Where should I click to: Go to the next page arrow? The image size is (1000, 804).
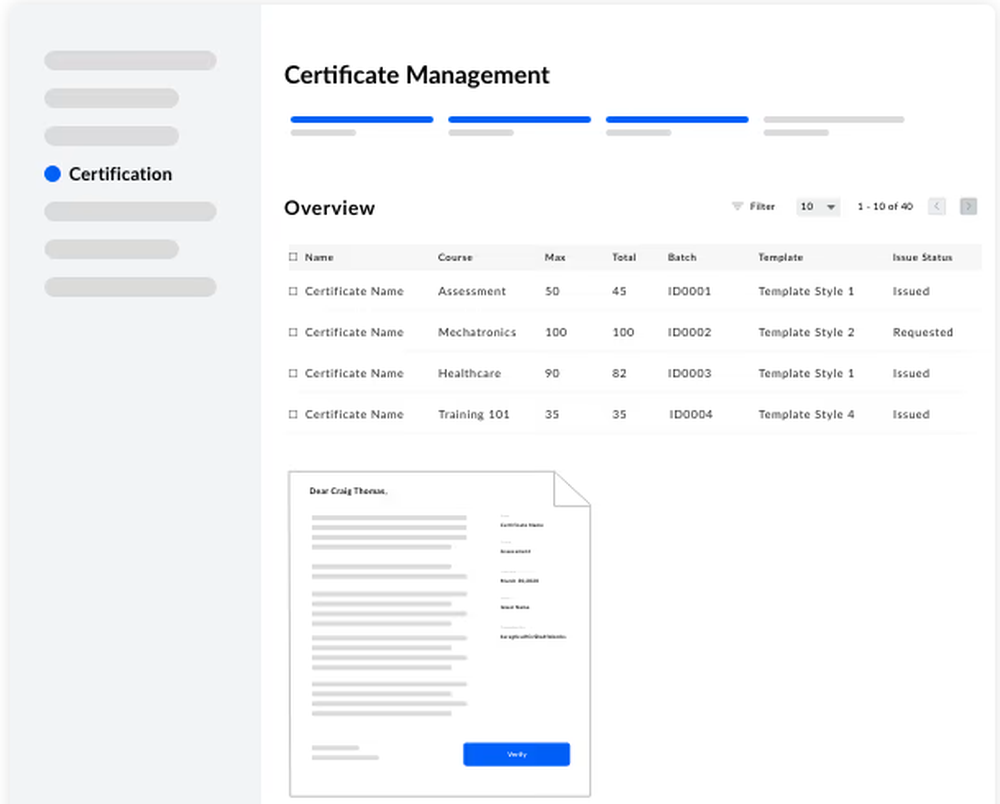[968, 207]
